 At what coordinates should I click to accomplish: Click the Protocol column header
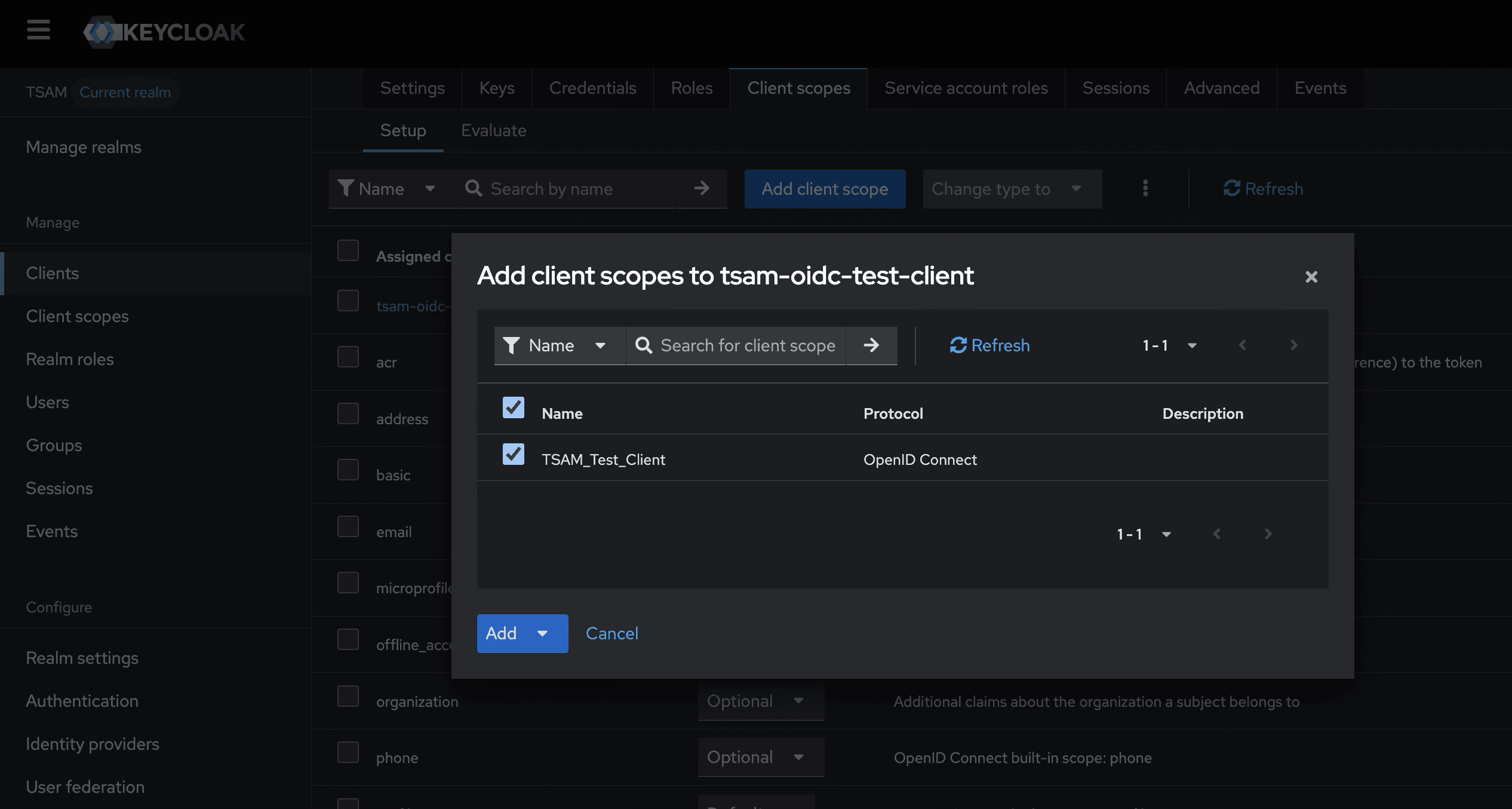pyautogui.click(x=893, y=413)
